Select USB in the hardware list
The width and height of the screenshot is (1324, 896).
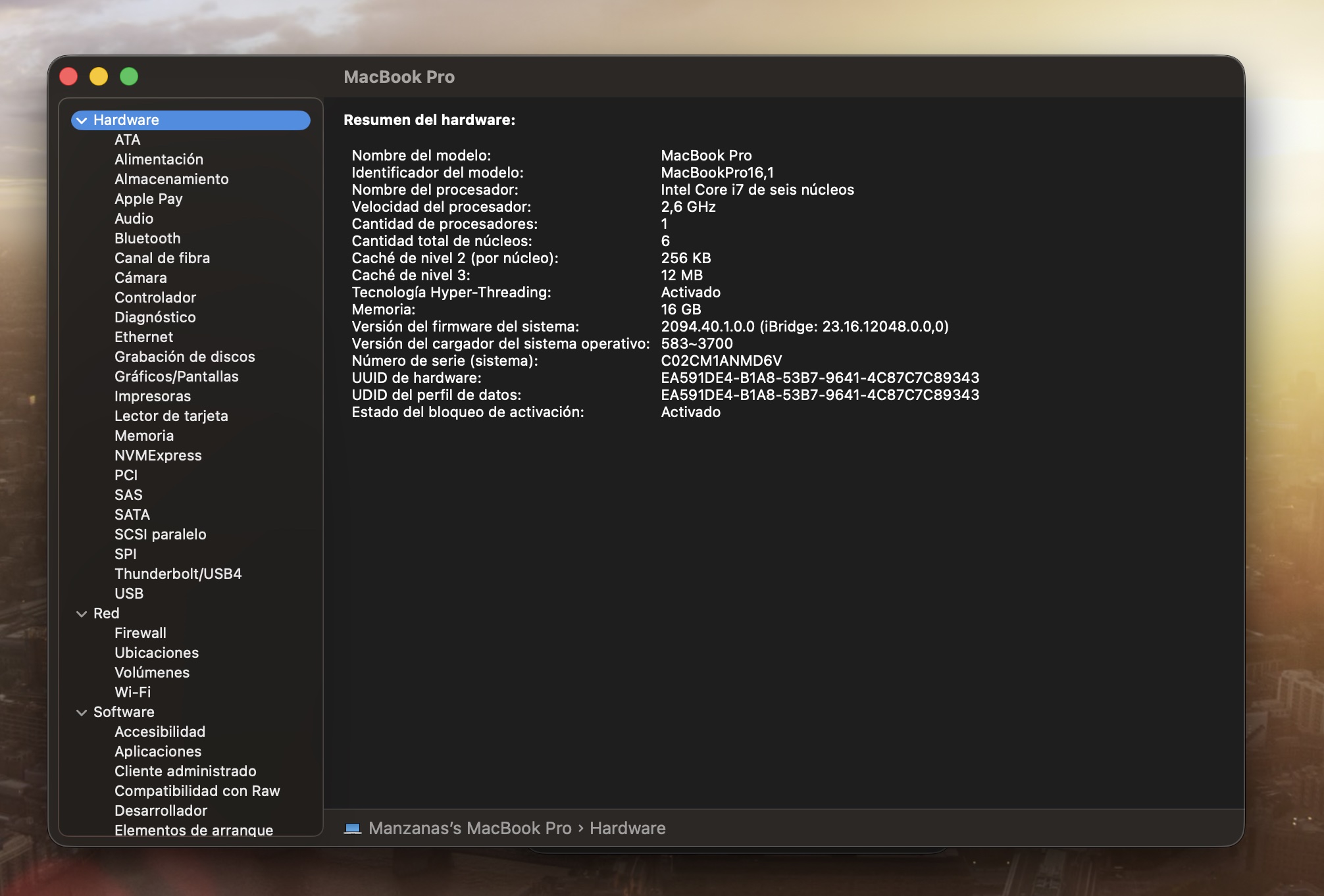129,593
